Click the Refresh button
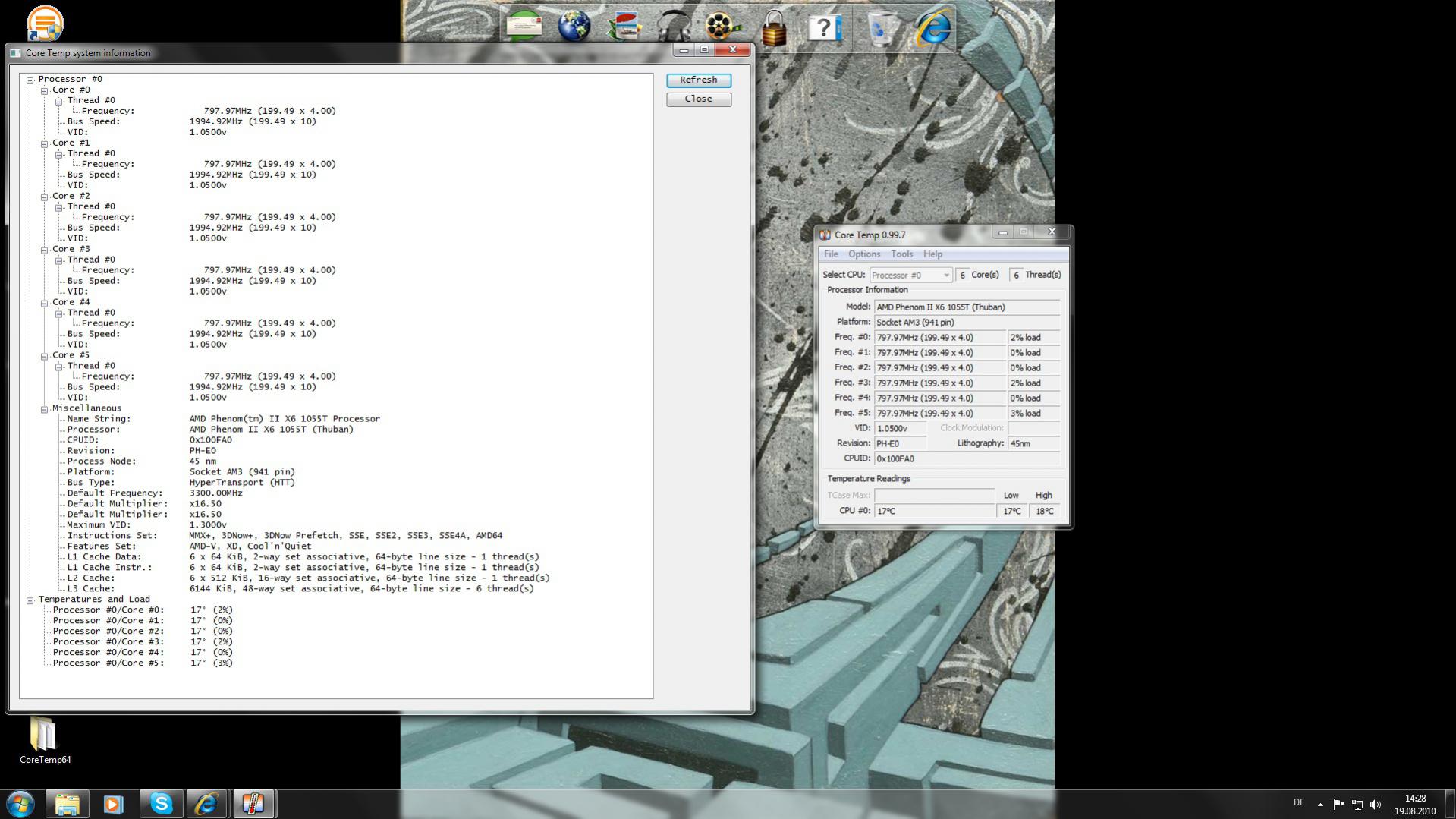1456x819 pixels. pos(698,80)
